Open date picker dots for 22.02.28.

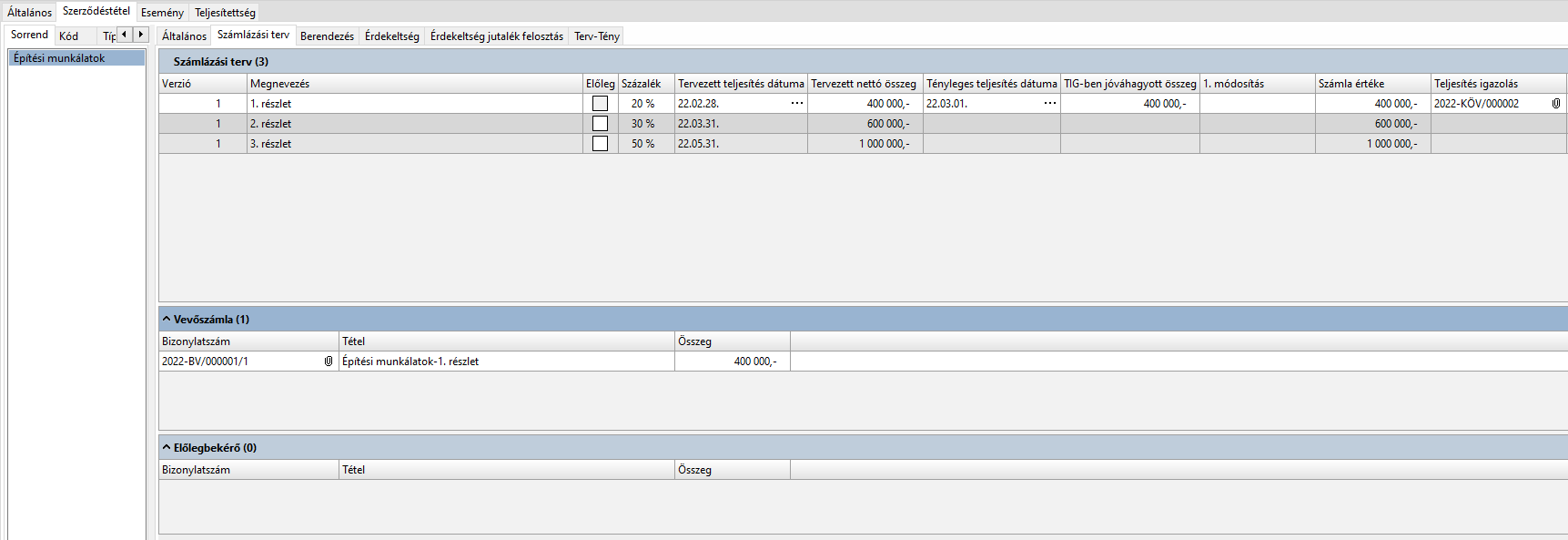pyautogui.click(x=797, y=103)
